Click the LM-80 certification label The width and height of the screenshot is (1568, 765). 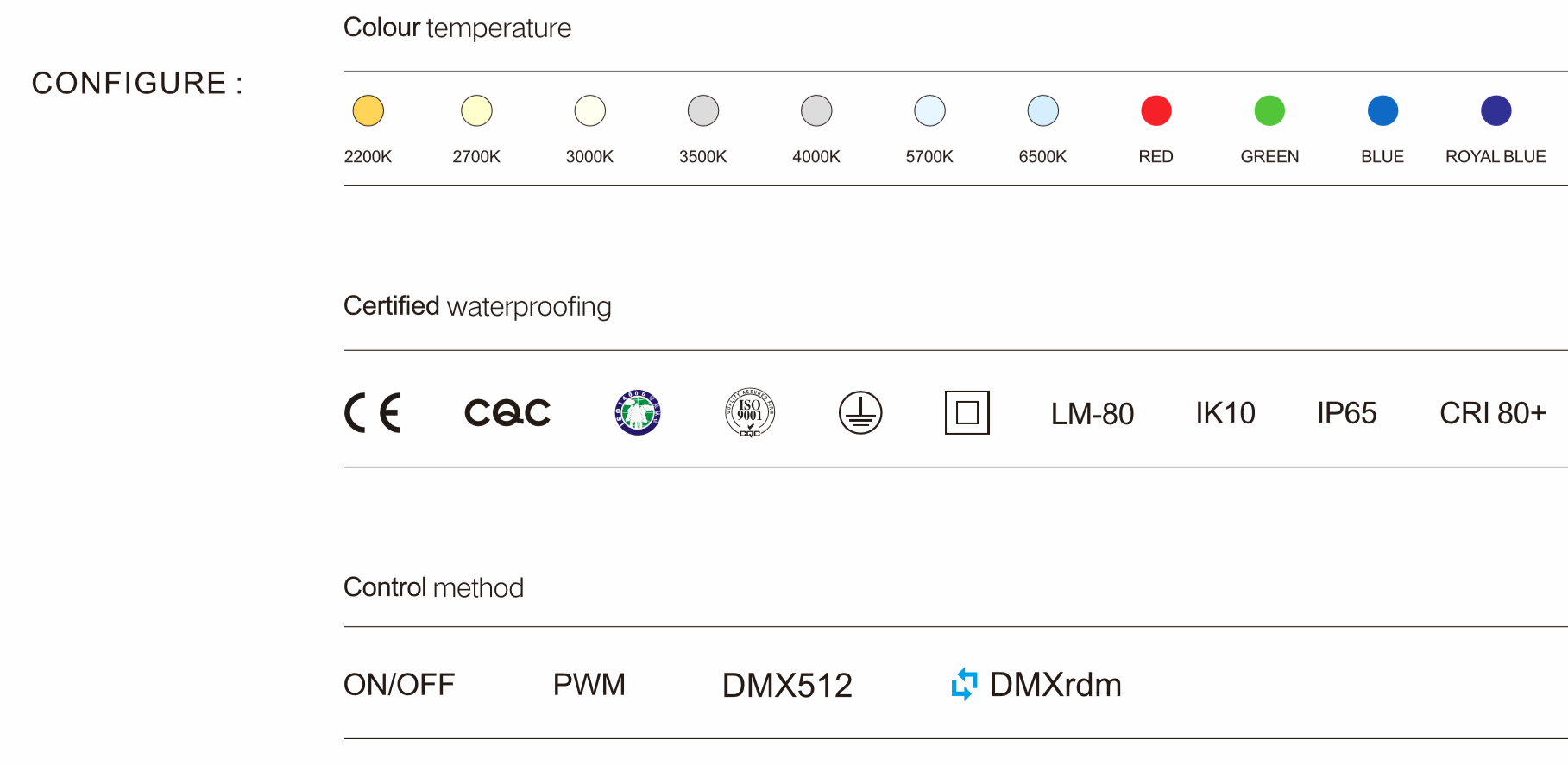pyautogui.click(x=1093, y=414)
